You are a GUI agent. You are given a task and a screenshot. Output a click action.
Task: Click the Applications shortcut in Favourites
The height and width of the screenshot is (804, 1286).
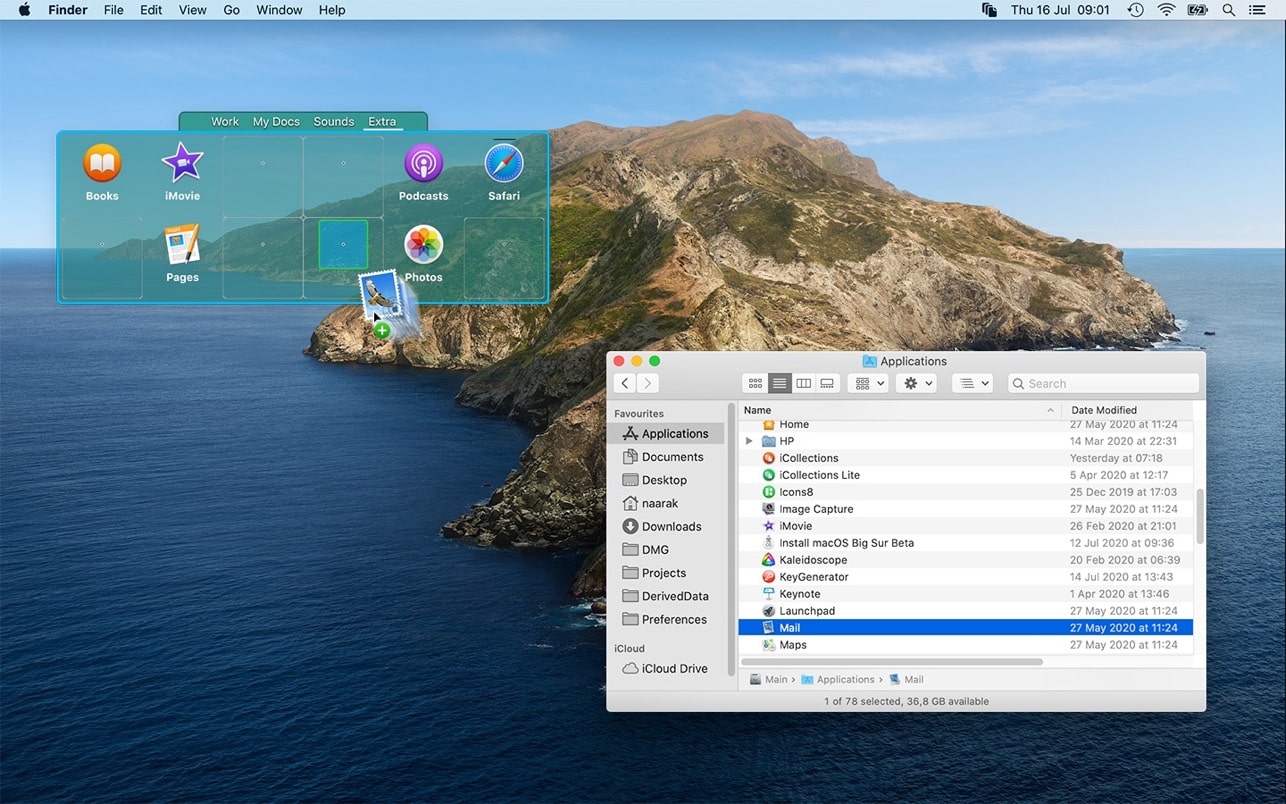[673, 433]
